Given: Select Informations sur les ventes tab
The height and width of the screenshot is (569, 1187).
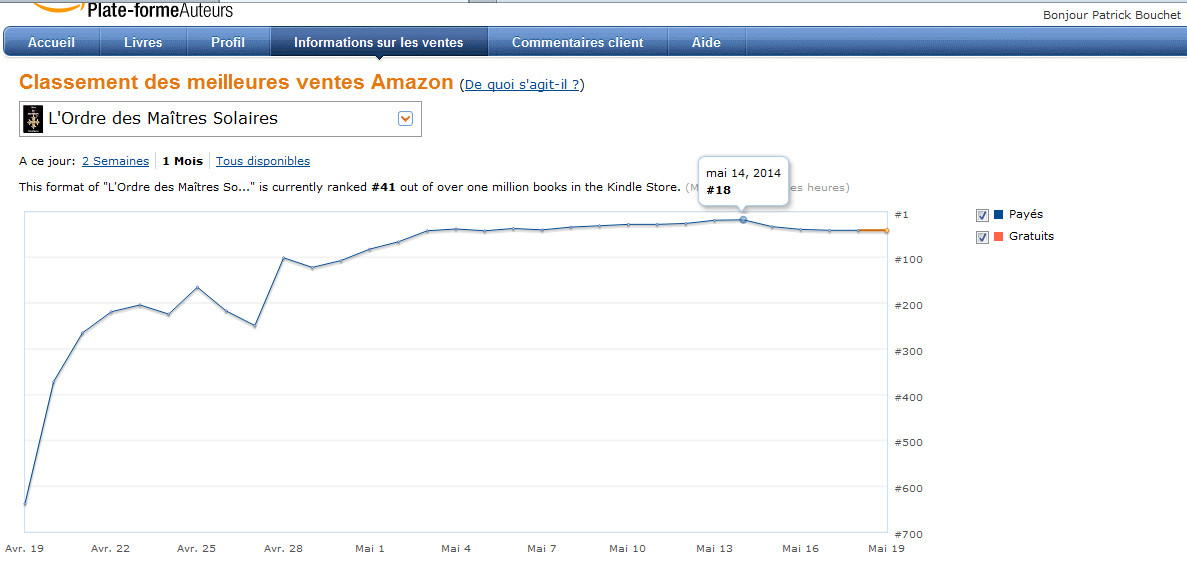Looking at the screenshot, I should [379, 42].
